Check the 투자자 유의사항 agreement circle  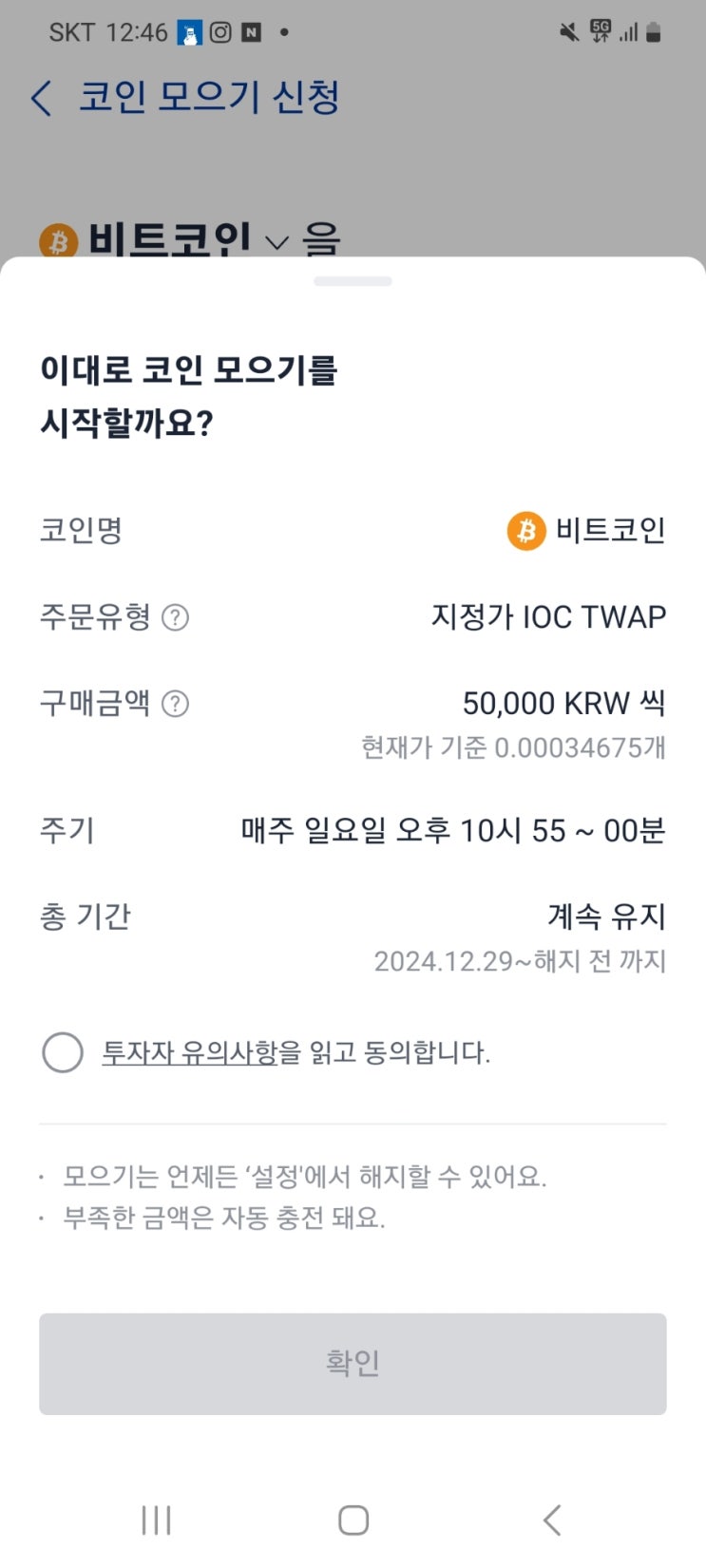tap(63, 1052)
